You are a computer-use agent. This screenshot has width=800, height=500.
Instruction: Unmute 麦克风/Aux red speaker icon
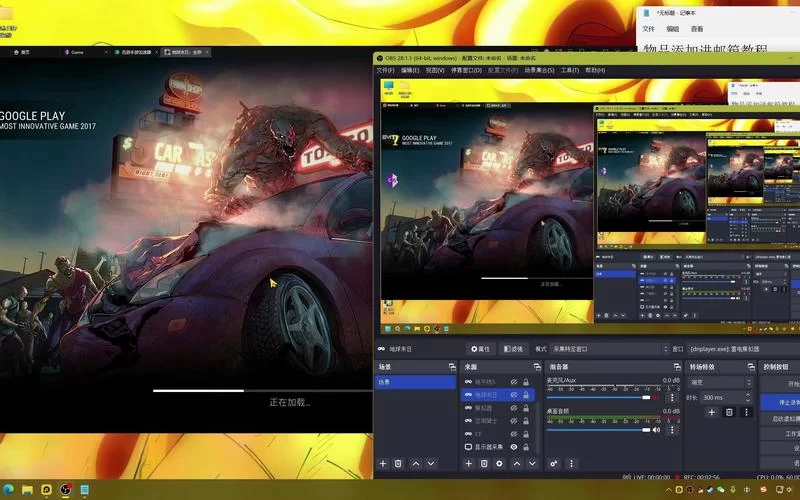click(x=657, y=397)
